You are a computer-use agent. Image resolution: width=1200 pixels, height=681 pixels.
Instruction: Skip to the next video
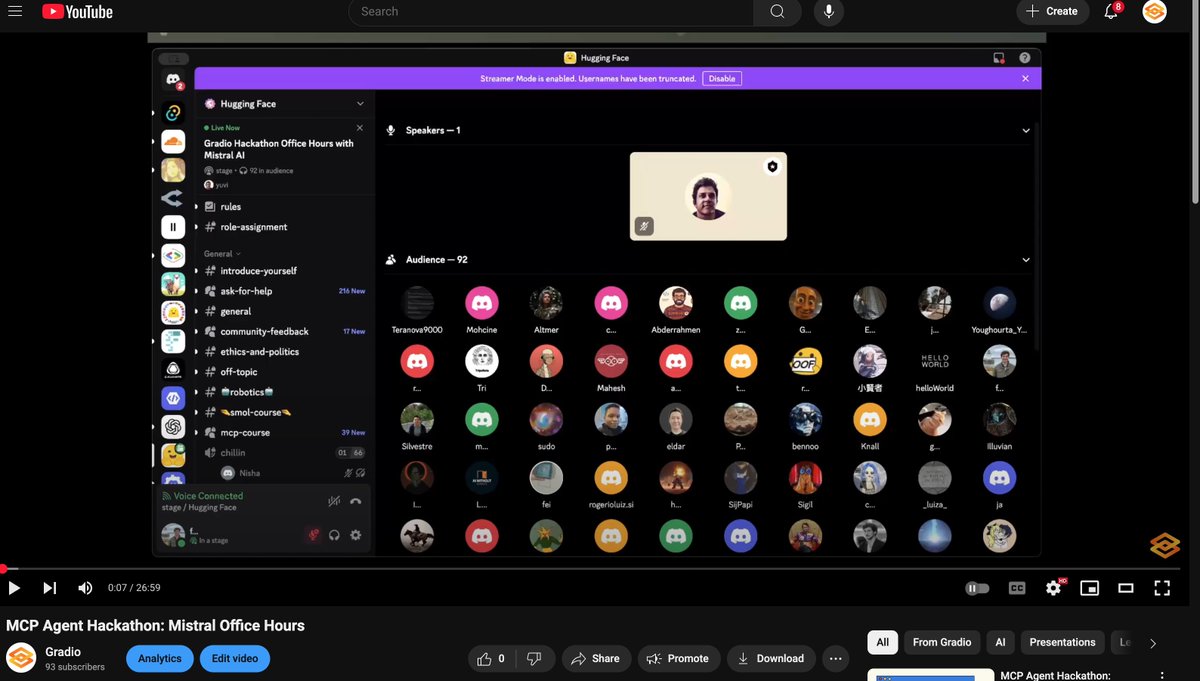pyautogui.click(x=50, y=588)
